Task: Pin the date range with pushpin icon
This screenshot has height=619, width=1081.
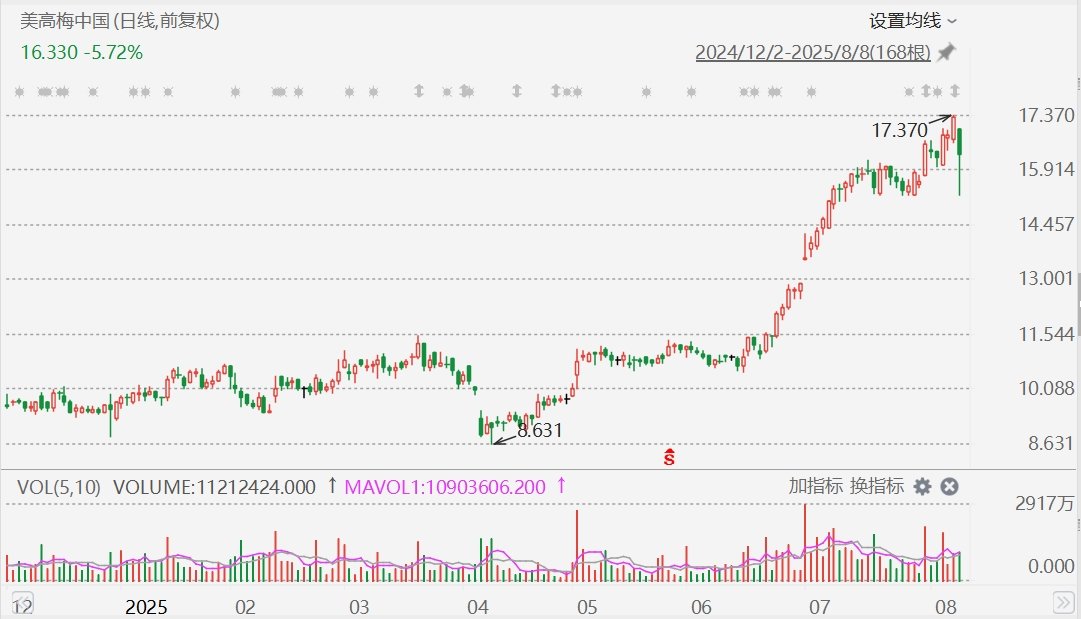Action: pyautogui.click(x=947, y=52)
